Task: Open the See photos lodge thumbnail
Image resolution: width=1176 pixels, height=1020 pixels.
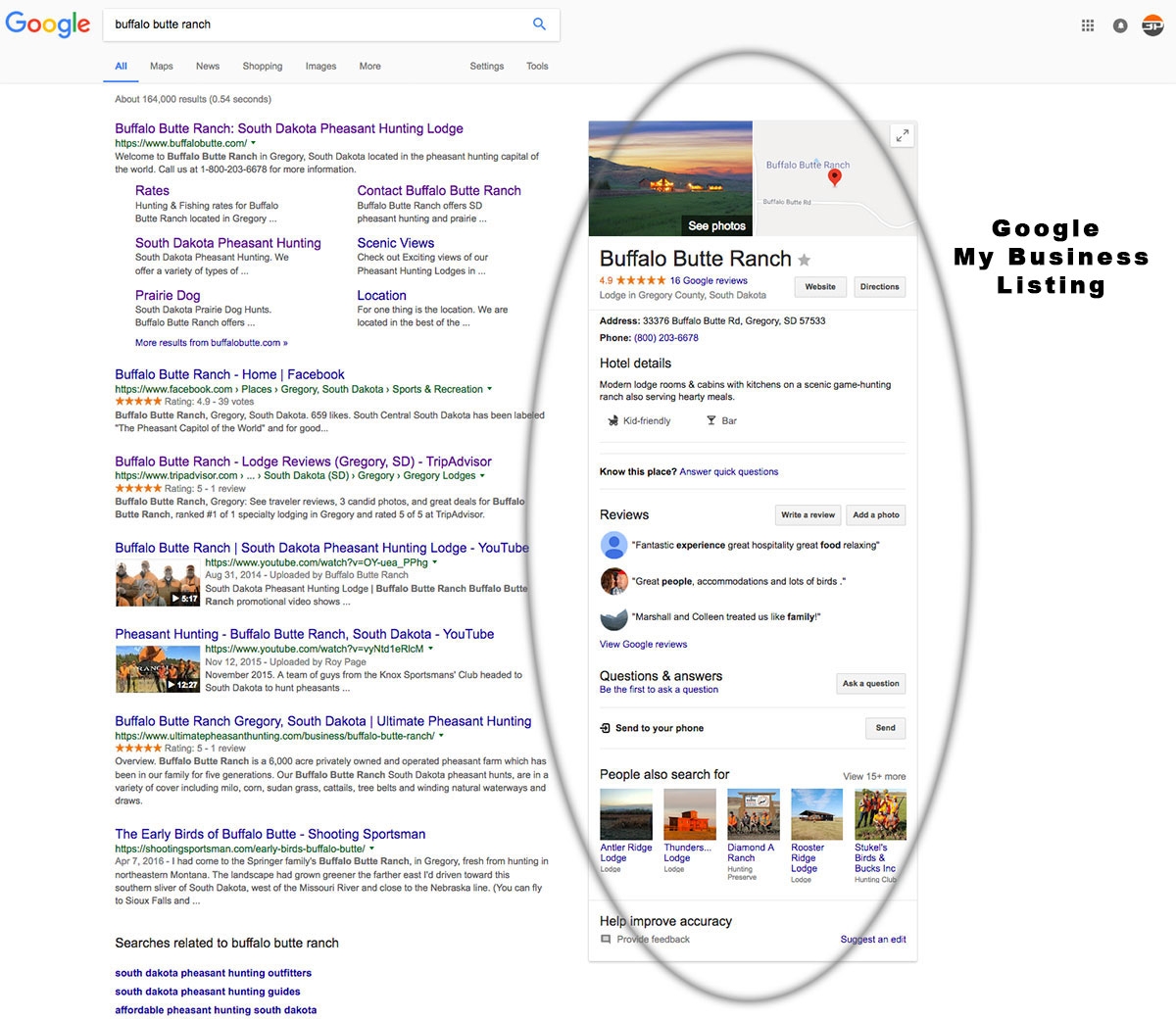Action: (670, 178)
